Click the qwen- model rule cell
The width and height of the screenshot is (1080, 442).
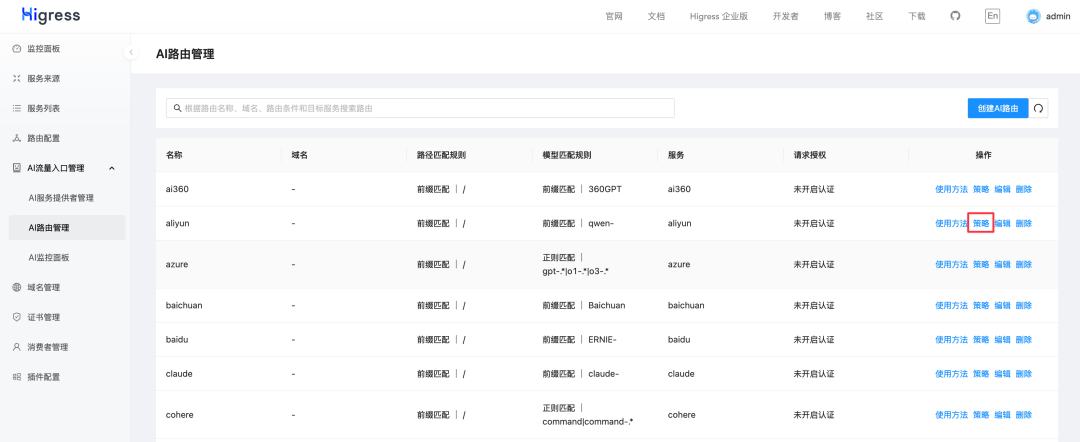click(x=578, y=223)
